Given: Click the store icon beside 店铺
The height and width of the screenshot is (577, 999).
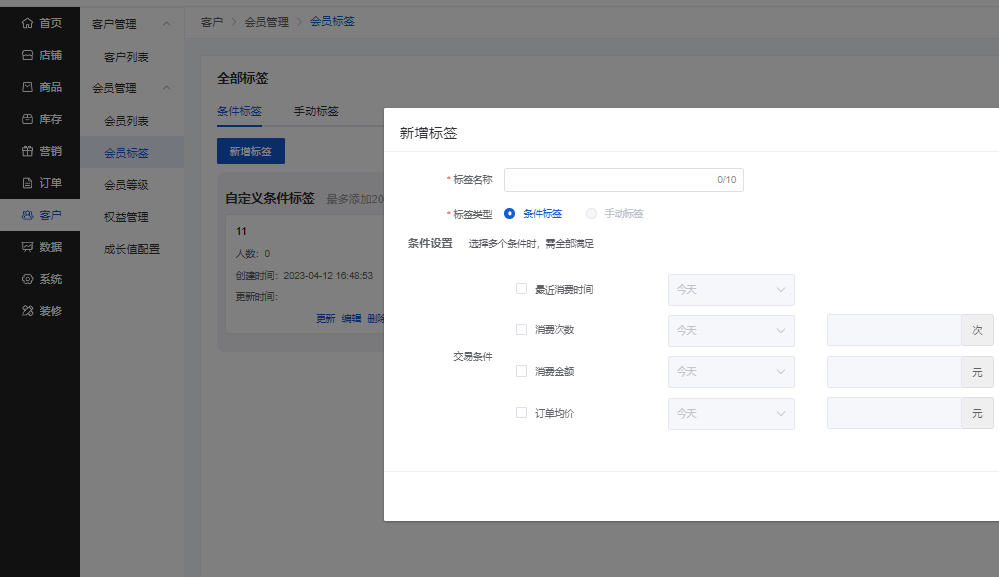Looking at the screenshot, I should tap(27, 55).
